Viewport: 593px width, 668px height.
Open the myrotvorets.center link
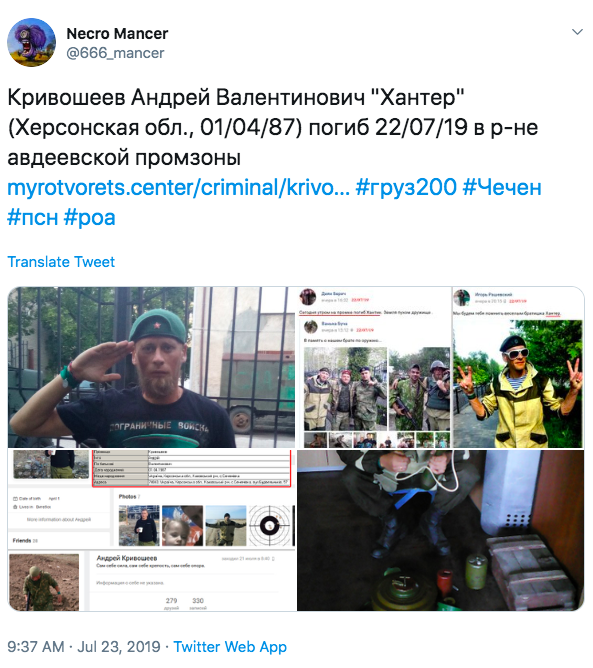pos(178,187)
